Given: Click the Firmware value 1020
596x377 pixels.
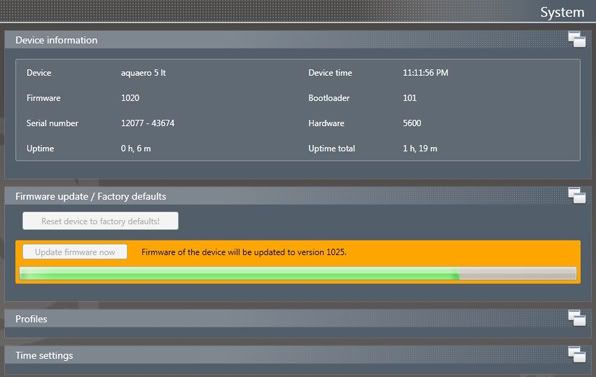Looking at the screenshot, I should 130,98.
